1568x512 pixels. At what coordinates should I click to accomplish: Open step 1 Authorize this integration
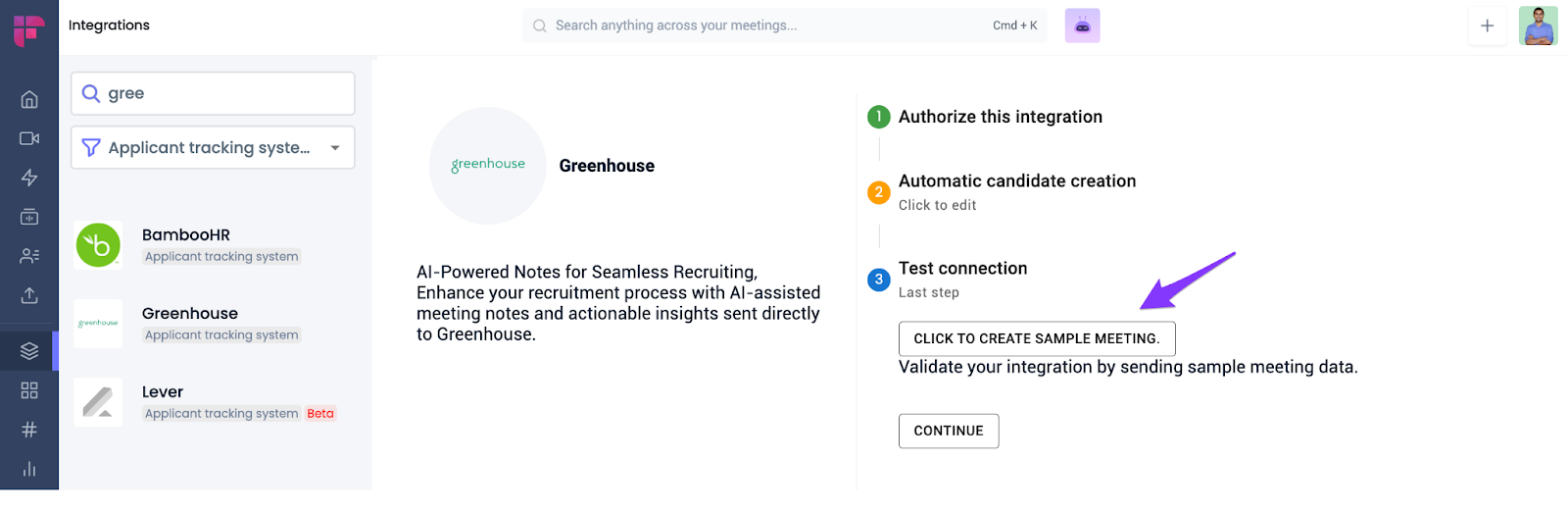pyautogui.click(x=1000, y=117)
